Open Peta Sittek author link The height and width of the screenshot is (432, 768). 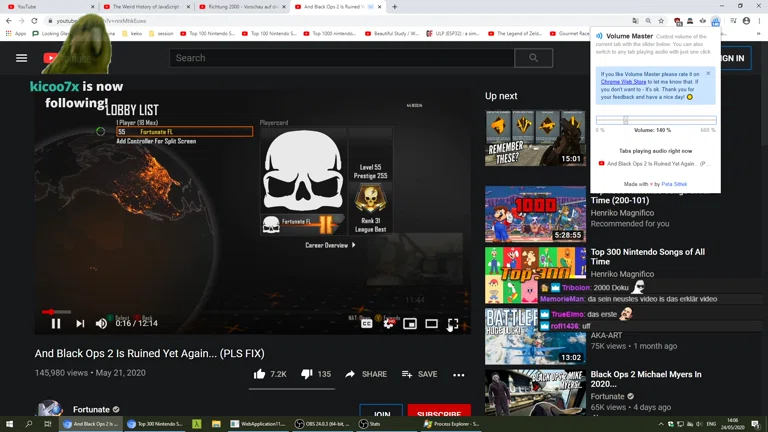click(x=674, y=184)
